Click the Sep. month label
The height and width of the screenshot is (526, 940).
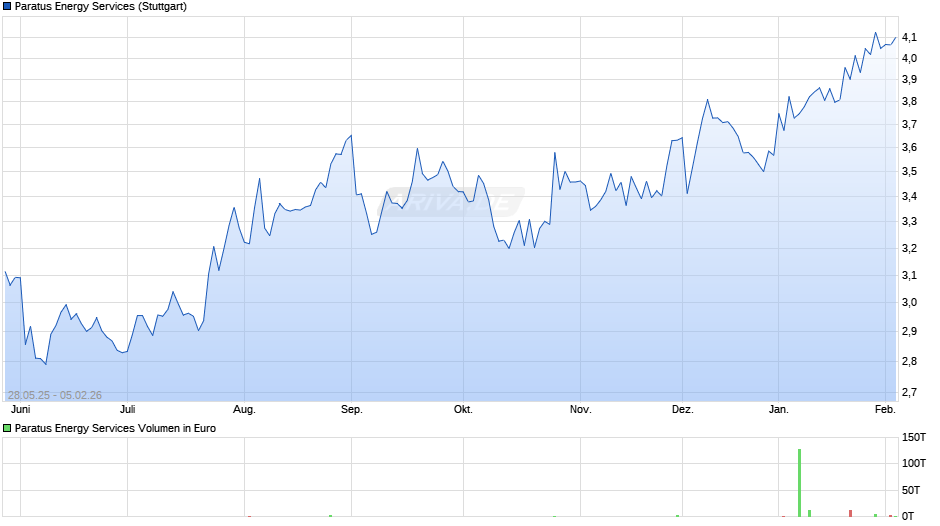click(351, 410)
